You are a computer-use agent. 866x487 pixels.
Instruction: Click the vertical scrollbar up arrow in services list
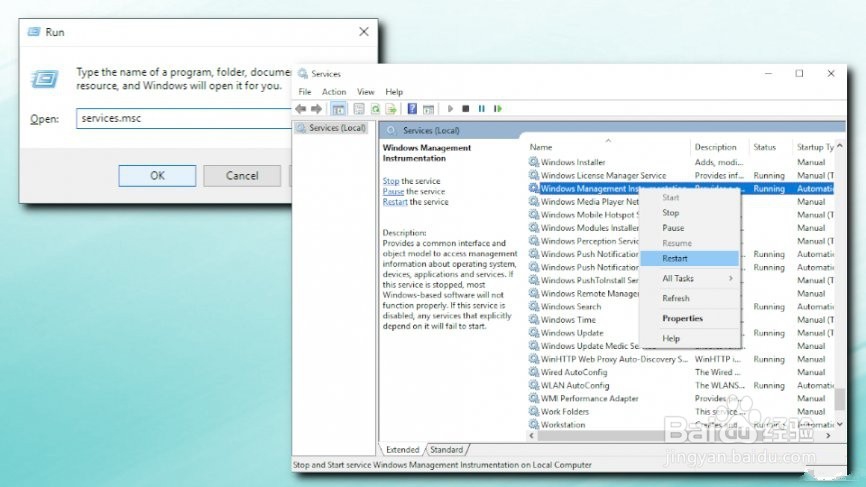(840, 146)
